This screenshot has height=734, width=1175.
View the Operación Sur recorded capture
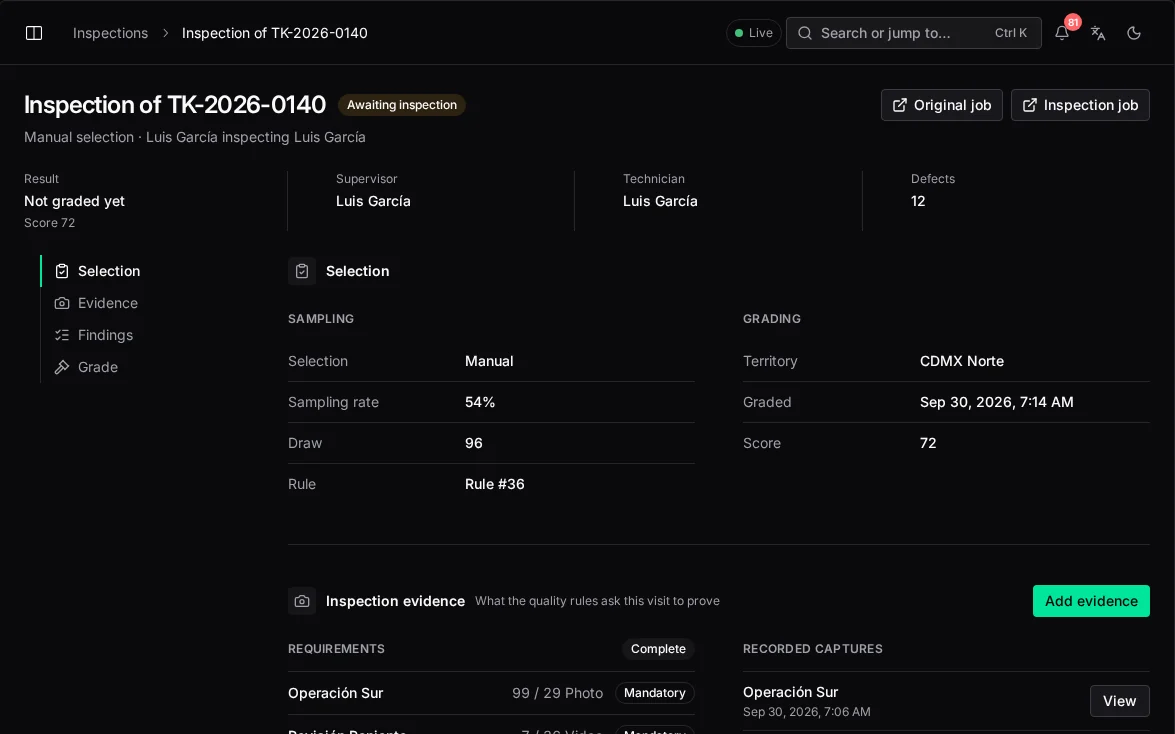coord(1120,701)
